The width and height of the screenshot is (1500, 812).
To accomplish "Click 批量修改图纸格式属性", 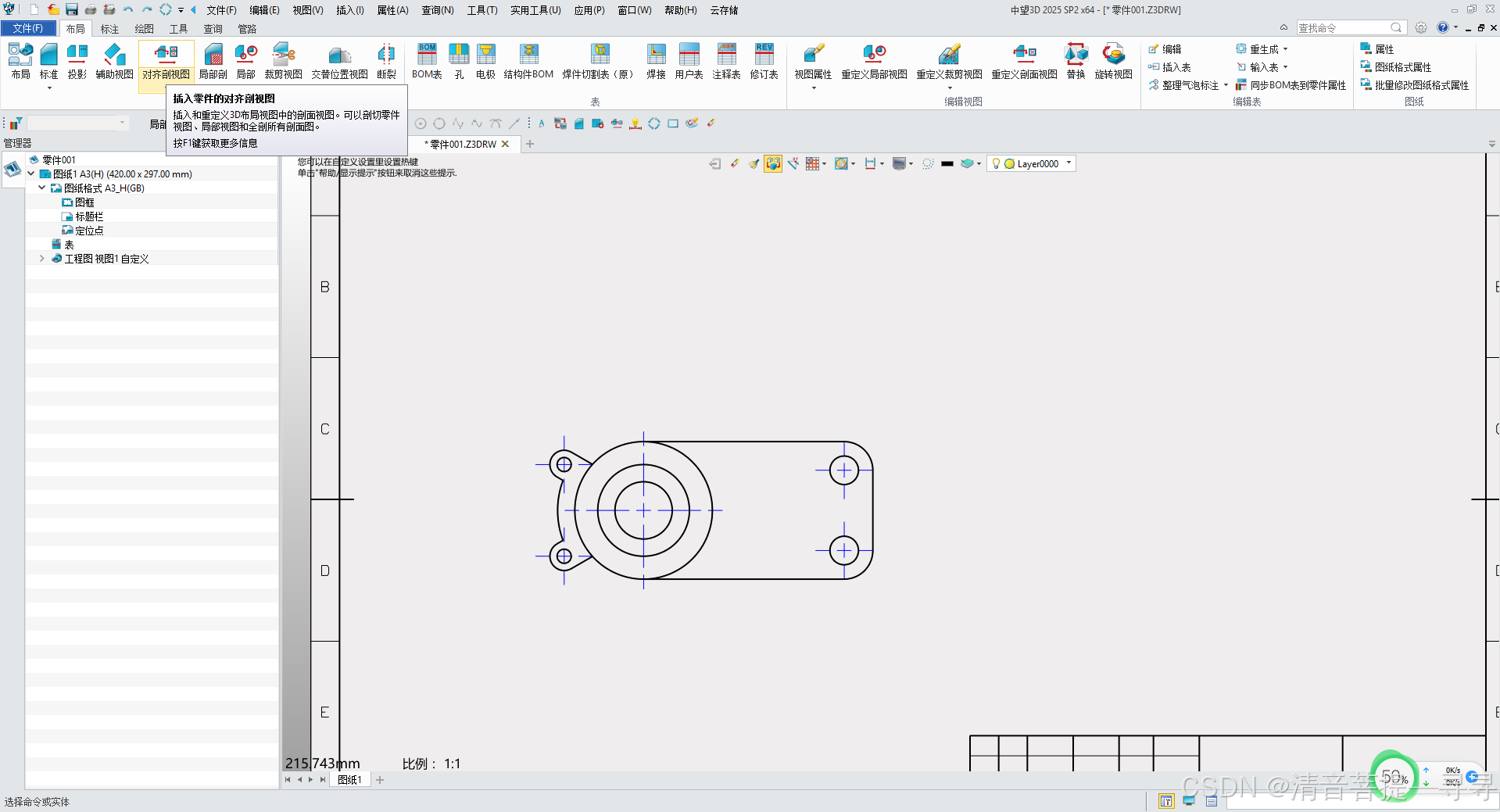I will coord(1415,85).
